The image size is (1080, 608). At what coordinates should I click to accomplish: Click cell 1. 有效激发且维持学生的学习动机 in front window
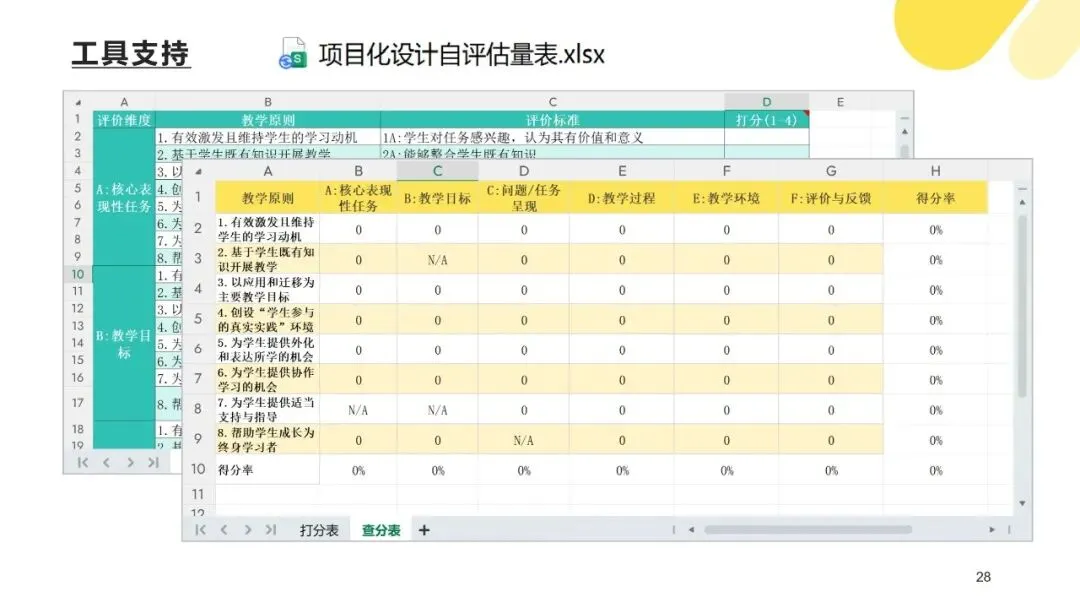coord(267,229)
